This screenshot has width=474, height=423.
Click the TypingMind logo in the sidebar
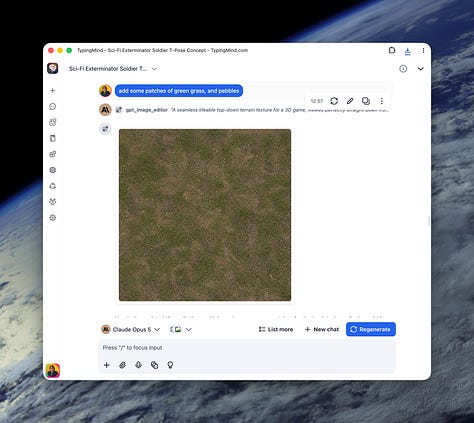point(53,68)
